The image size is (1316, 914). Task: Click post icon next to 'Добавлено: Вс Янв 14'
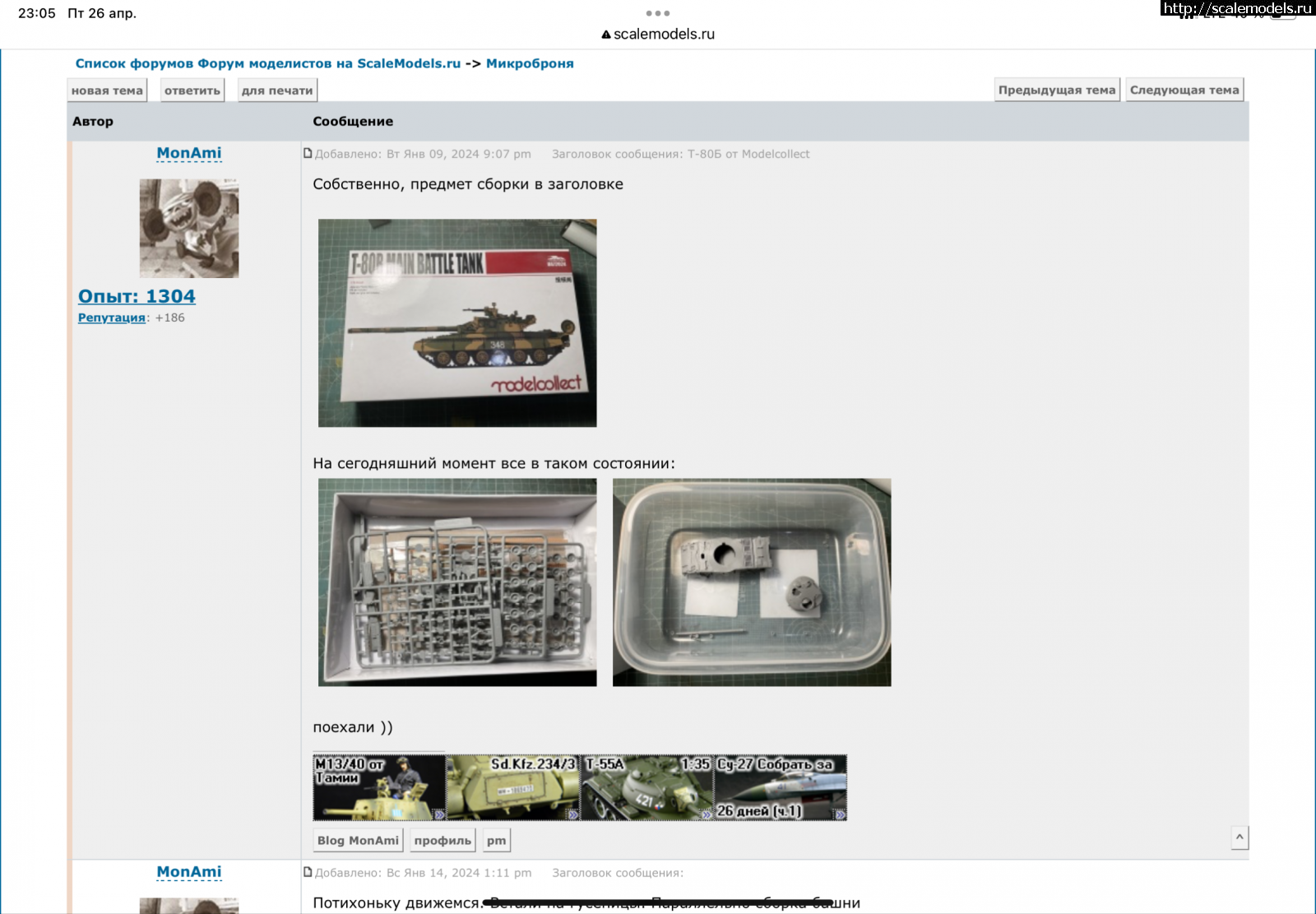point(308,872)
